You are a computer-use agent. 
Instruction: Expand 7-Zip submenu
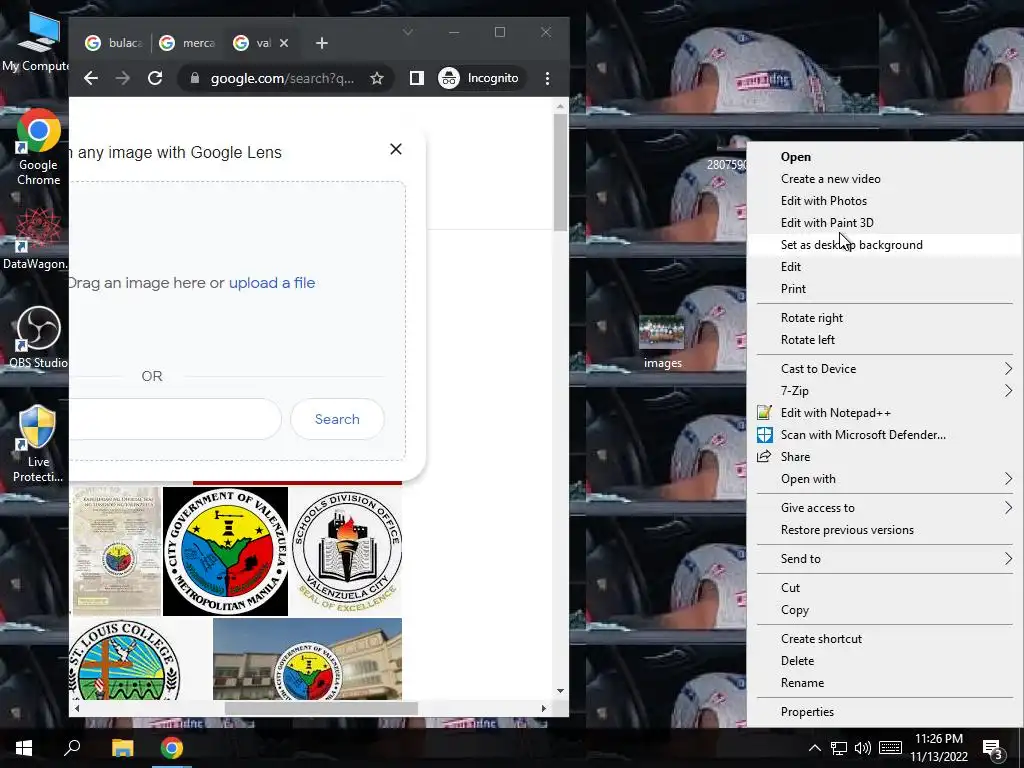point(884,391)
